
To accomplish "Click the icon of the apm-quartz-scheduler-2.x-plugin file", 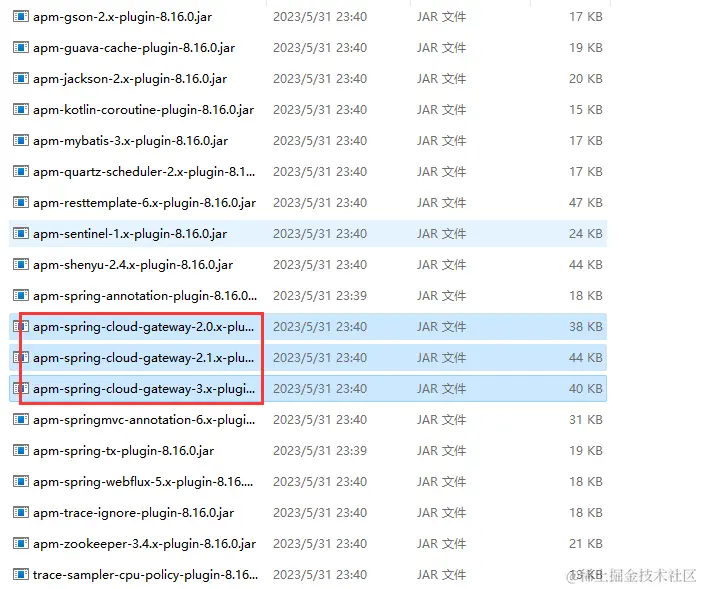I will click(21, 171).
